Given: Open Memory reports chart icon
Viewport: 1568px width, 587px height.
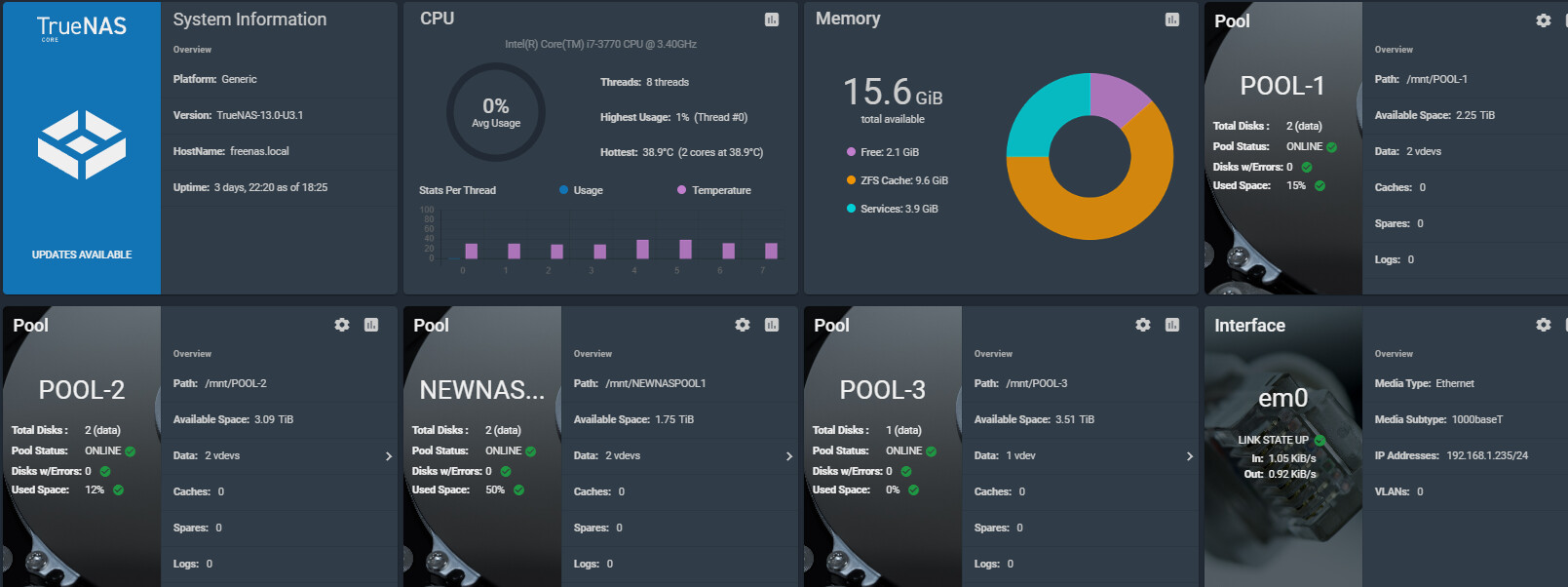Looking at the screenshot, I should [x=1172, y=20].
